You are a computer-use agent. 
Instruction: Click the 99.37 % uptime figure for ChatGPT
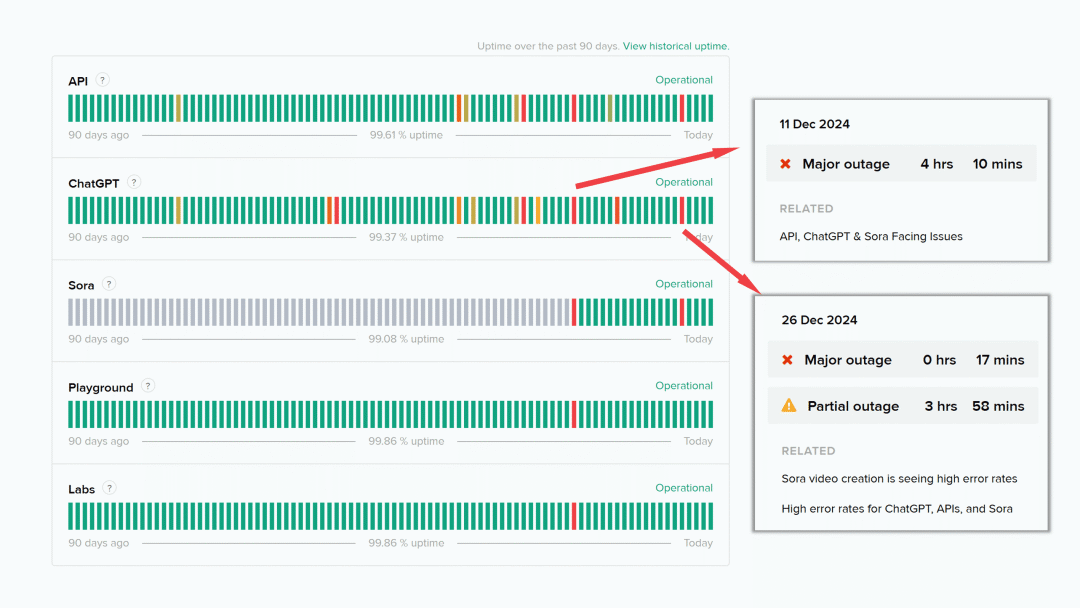pos(406,237)
